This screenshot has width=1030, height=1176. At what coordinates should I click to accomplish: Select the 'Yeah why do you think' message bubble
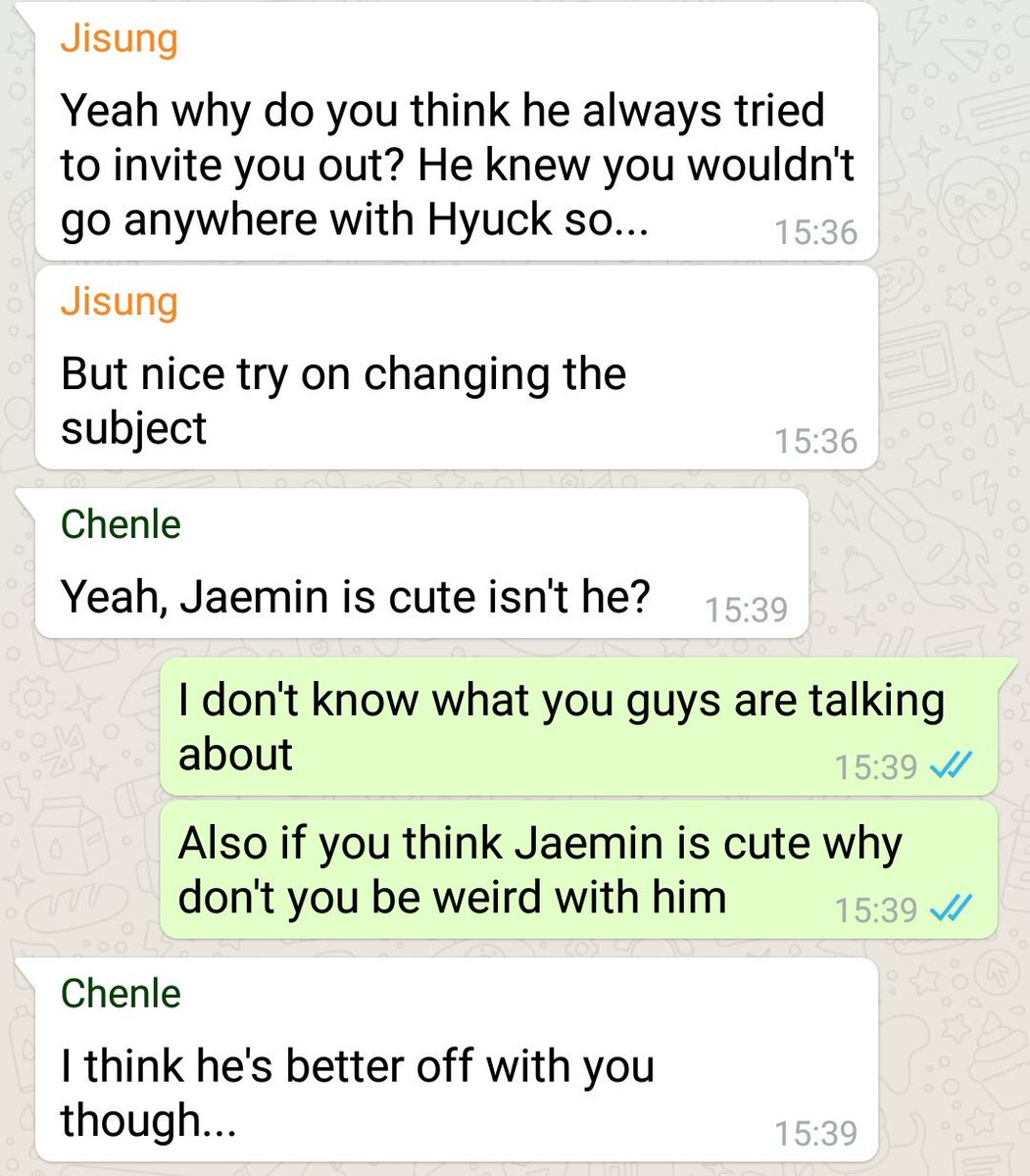[x=456, y=131]
